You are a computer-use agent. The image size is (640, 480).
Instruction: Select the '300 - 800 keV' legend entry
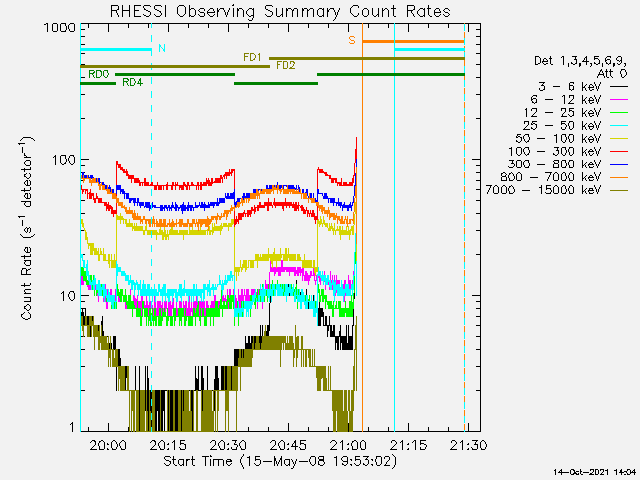(x=568, y=164)
